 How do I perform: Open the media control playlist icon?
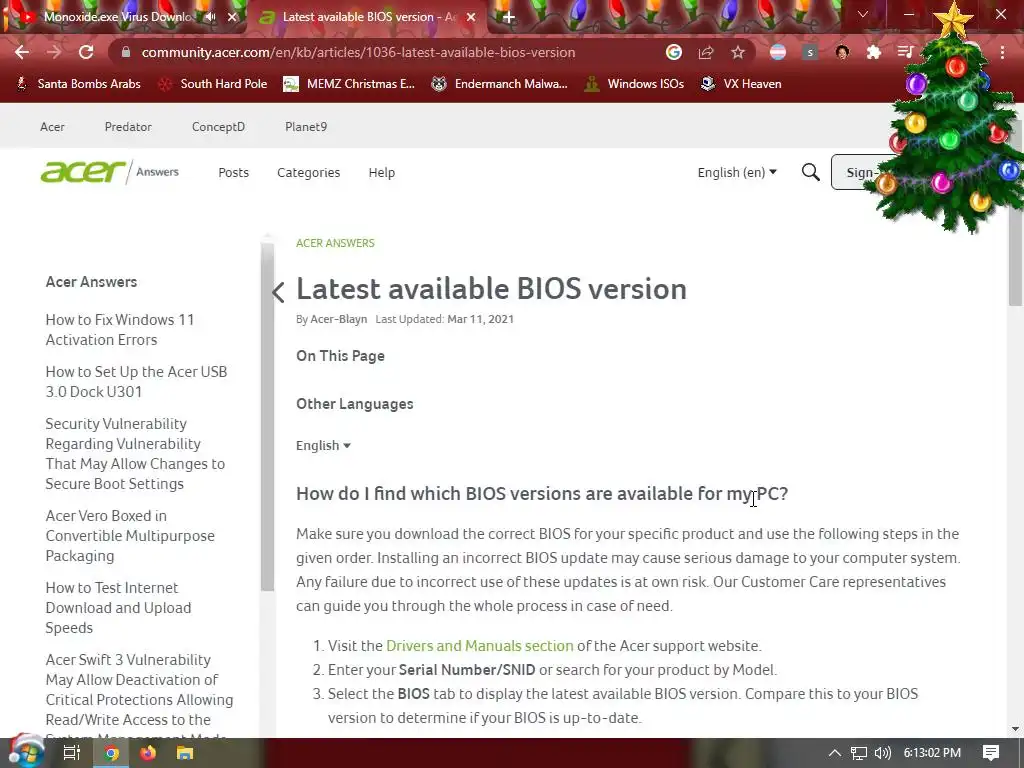(x=905, y=52)
